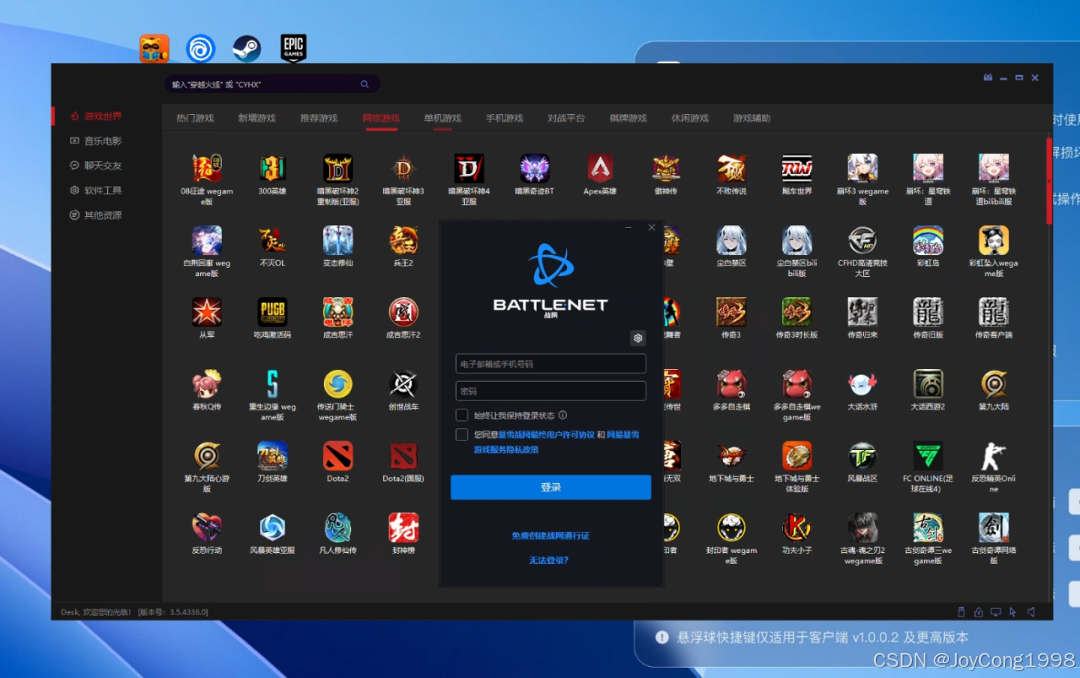Open the Steam desktop shortcut
The width and height of the screenshot is (1080, 678).
(246, 48)
